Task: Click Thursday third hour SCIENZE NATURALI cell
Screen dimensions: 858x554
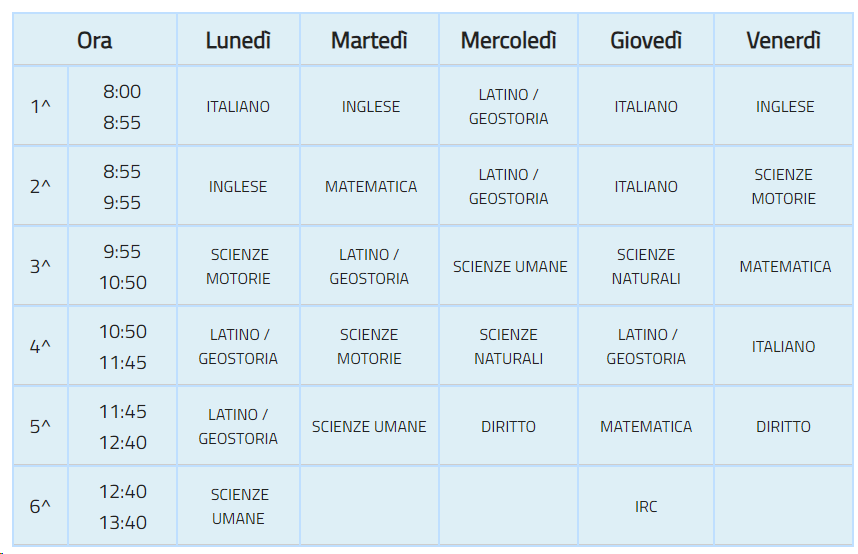Action: click(x=646, y=266)
